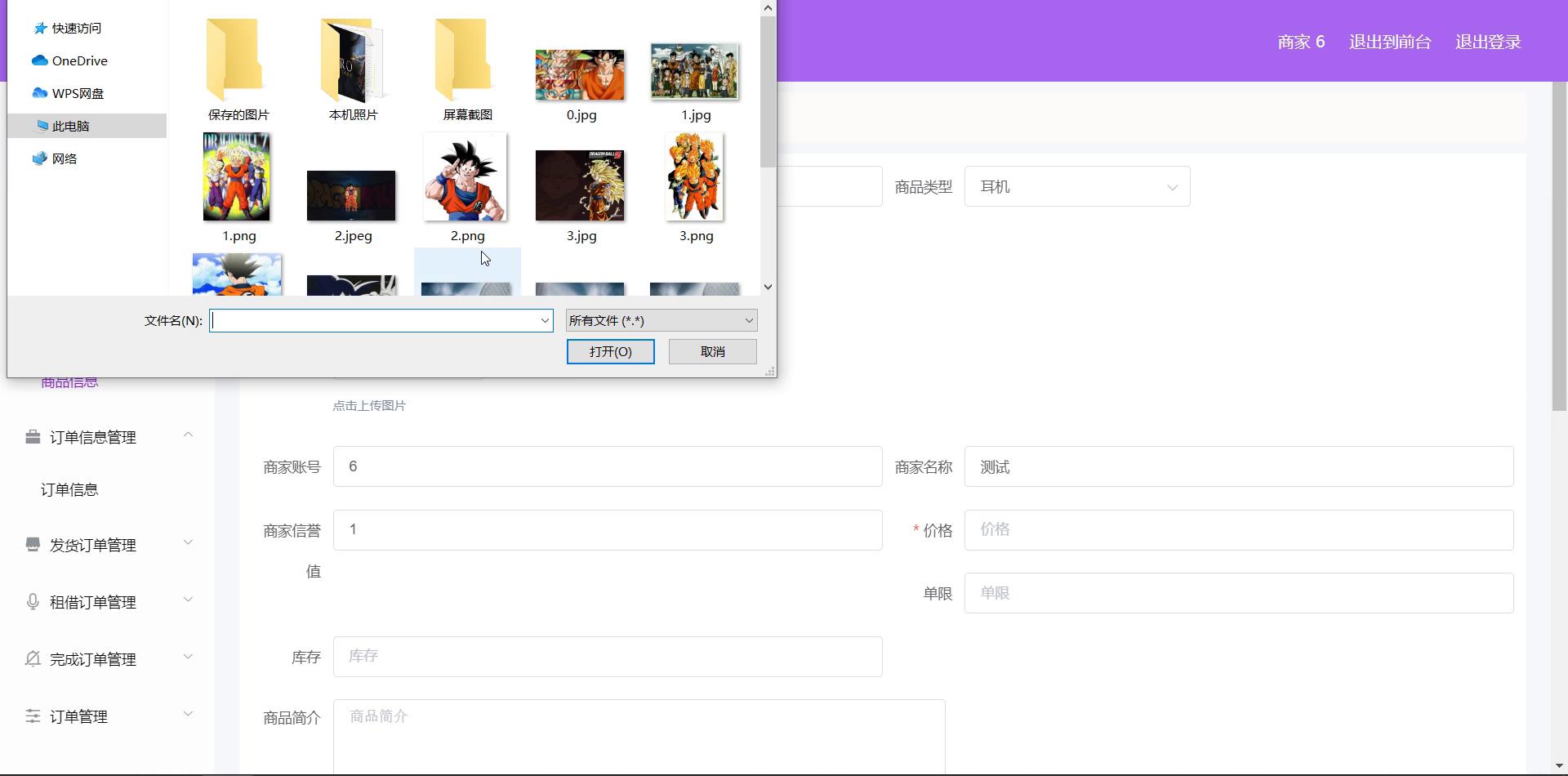The height and width of the screenshot is (776, 1568).
Task: Click into the 价格 input field
Action: (1238, 530)
